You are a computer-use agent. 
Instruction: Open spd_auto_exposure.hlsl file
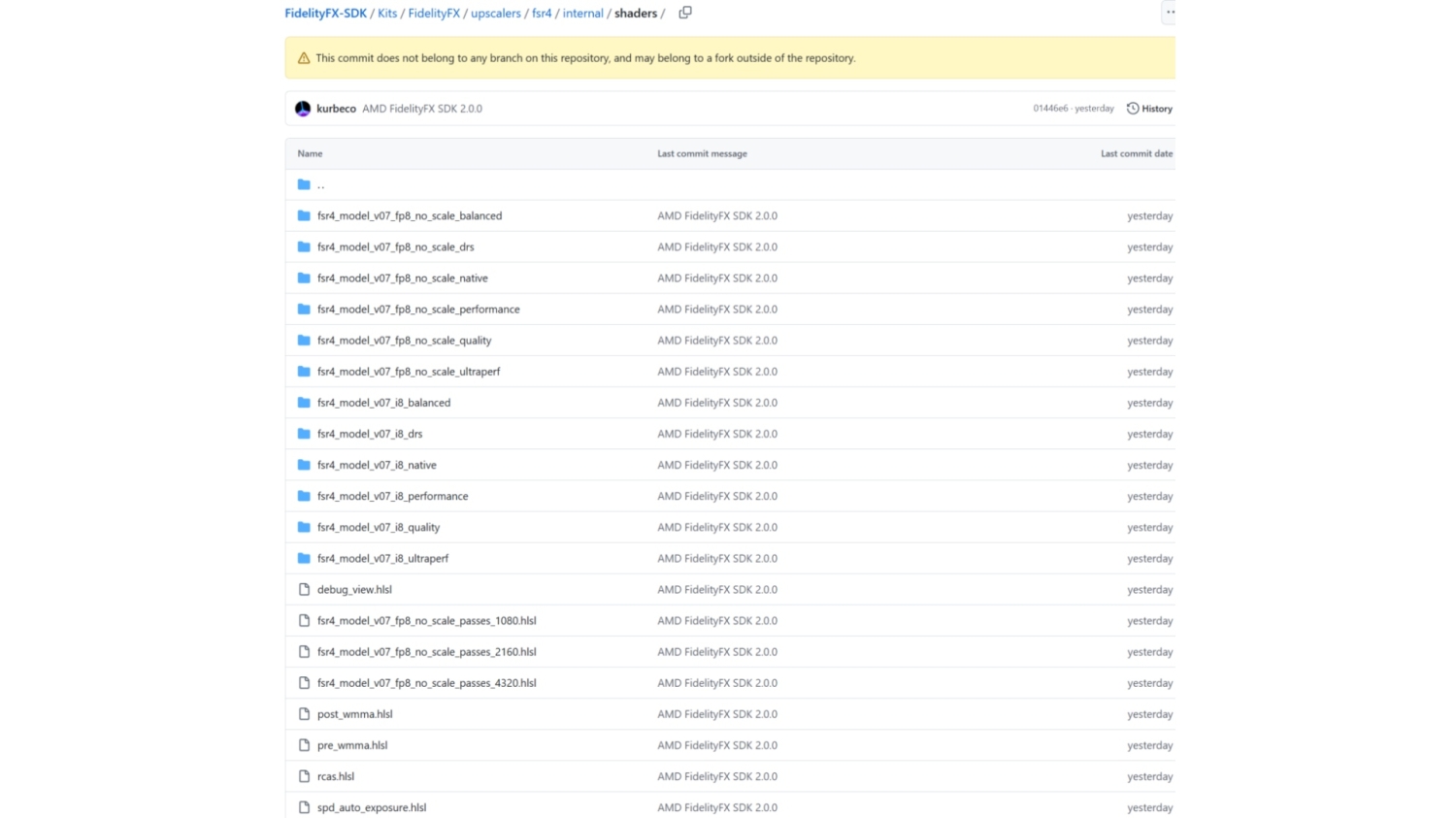372,807
